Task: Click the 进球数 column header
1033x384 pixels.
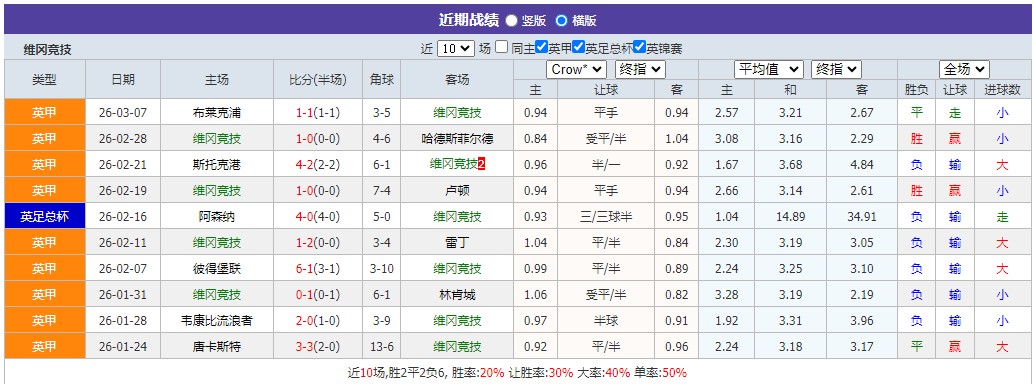Action: point(1002,90)
